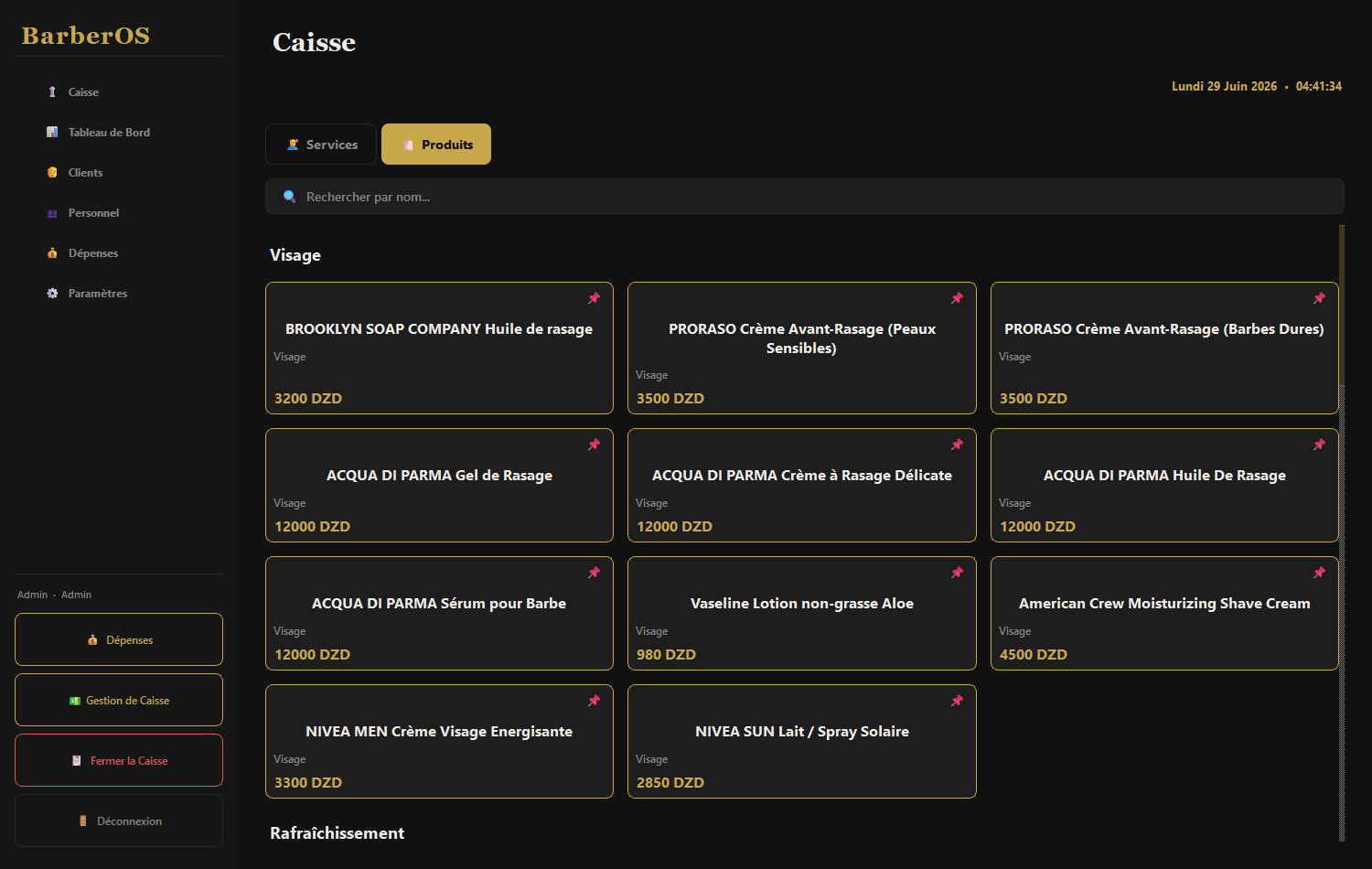Image resolution: width=1372 pixels, height=869 pixels.
Task: Select NIVEA MEN Crème Visage Energisante
Action: [x=439, y=742]
